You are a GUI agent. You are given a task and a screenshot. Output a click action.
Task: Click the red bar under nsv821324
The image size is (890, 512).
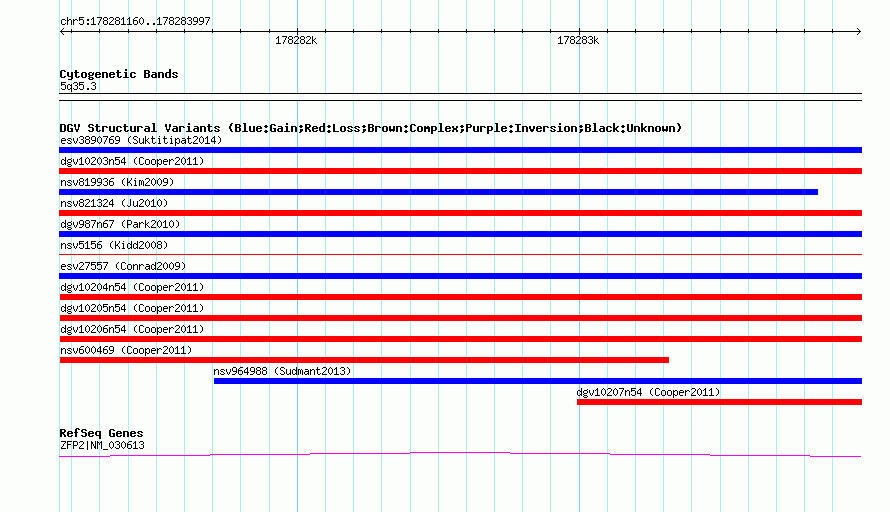click(x=460, y=213)
